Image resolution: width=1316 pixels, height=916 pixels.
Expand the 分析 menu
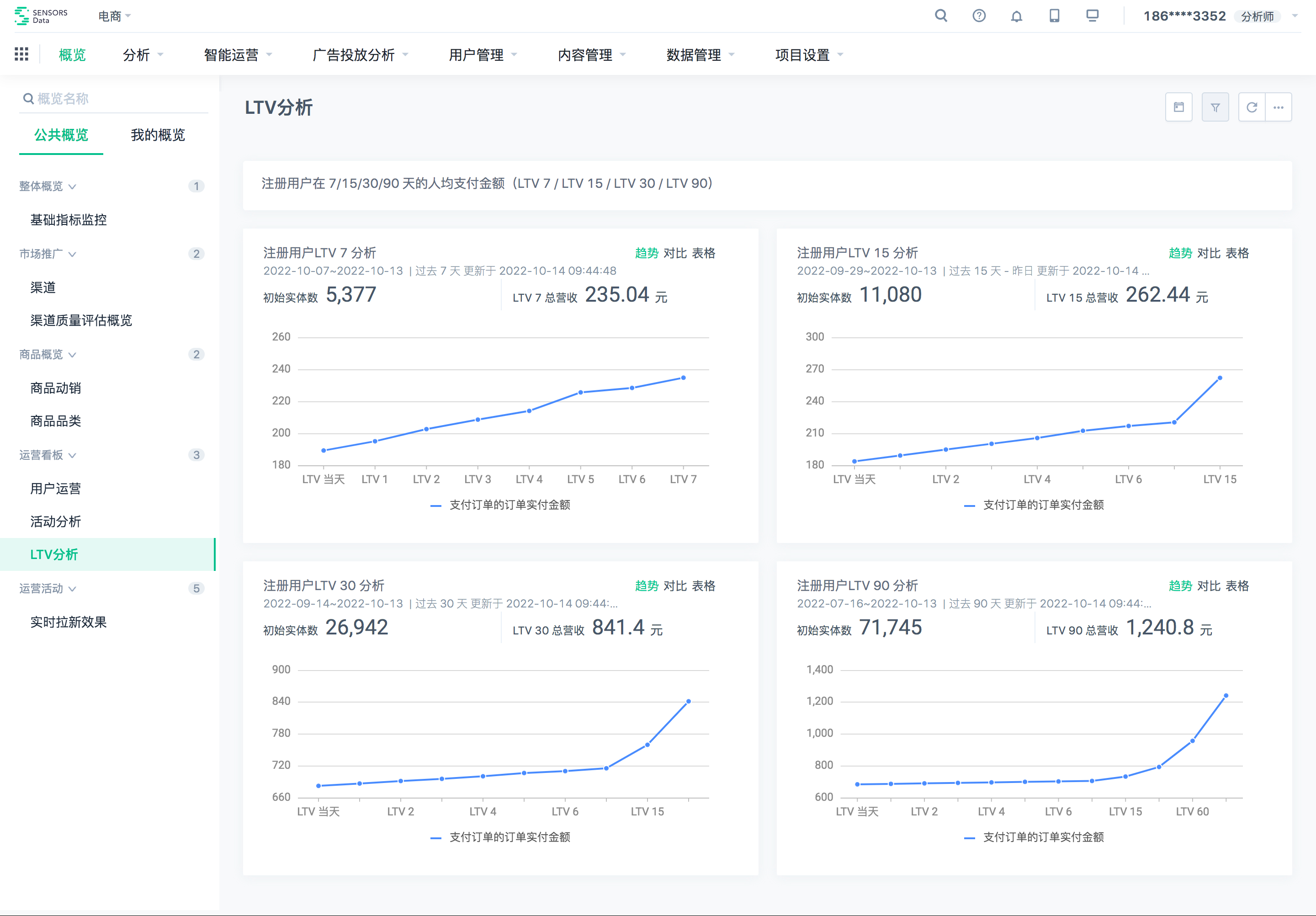coord(143,55)
